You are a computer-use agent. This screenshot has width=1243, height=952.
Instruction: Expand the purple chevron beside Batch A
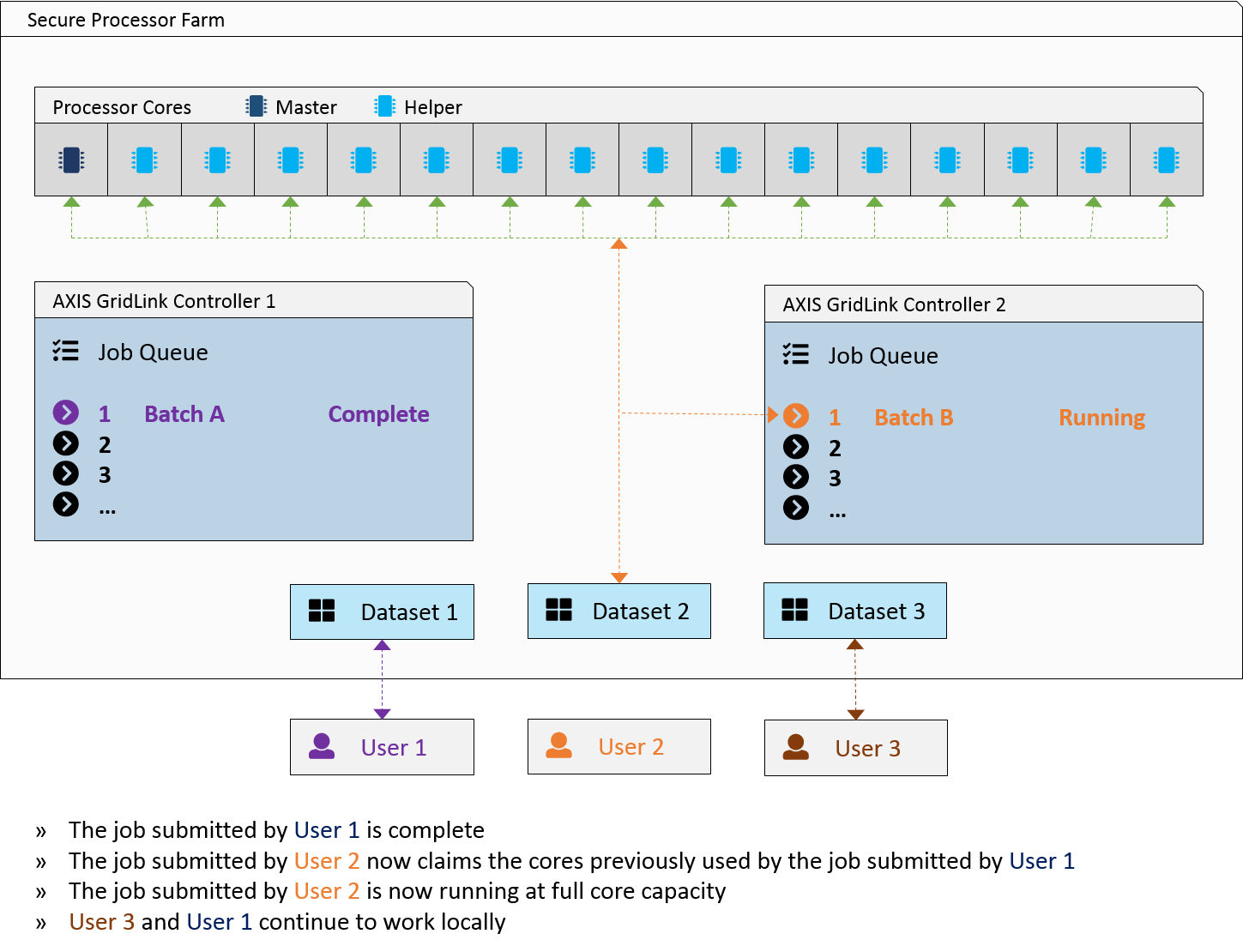click(x=66, y=413)
